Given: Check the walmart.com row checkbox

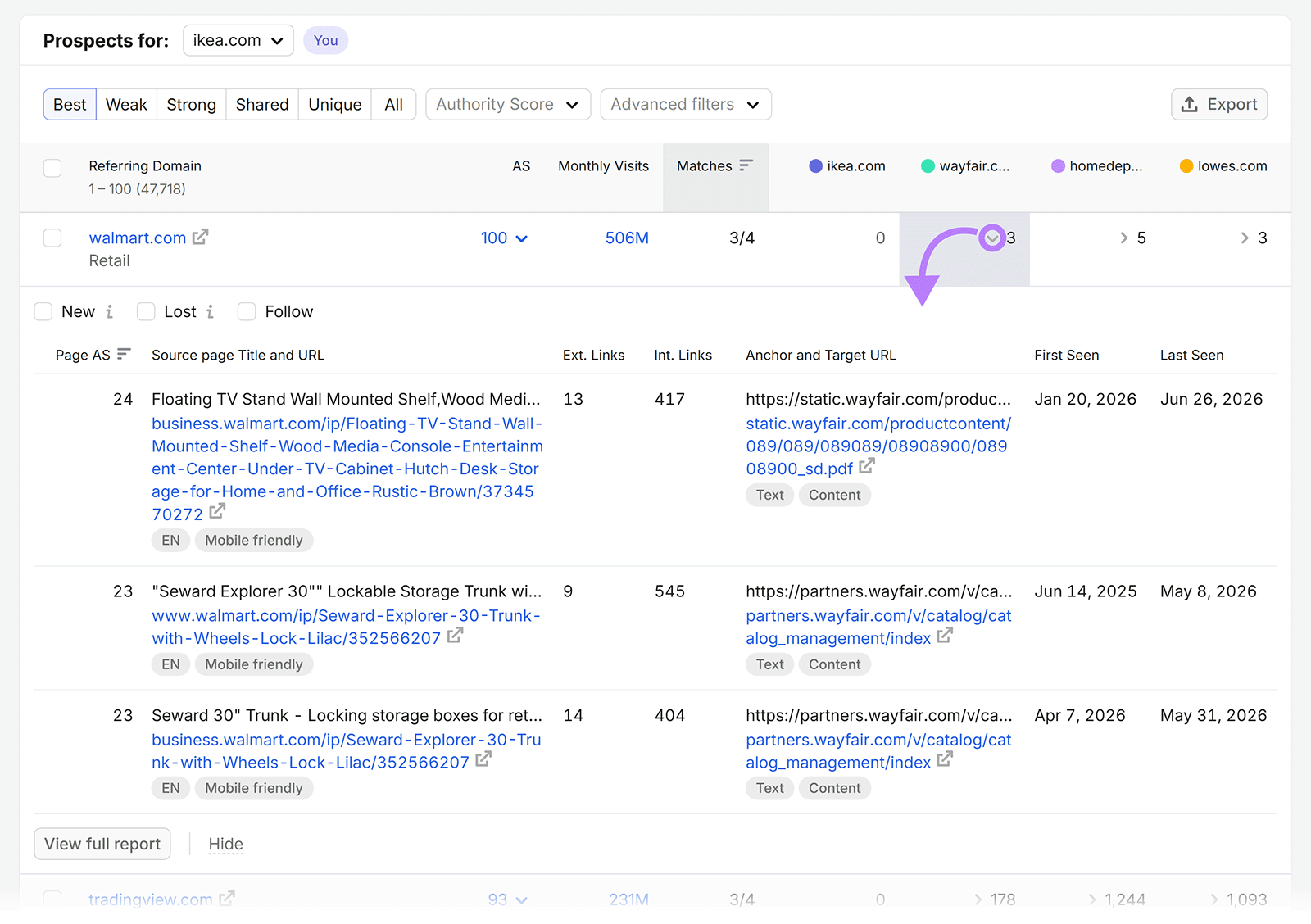Looking at the screenshot, I should click(x=52, y=238).
